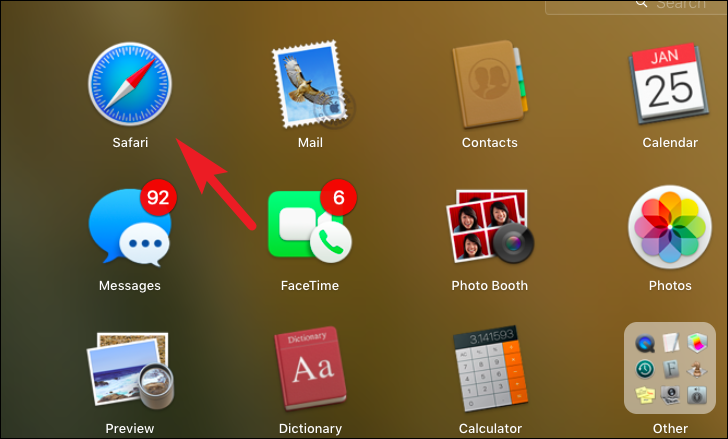
Task: Click the Safari label text
Action: [x=130, y=142]
